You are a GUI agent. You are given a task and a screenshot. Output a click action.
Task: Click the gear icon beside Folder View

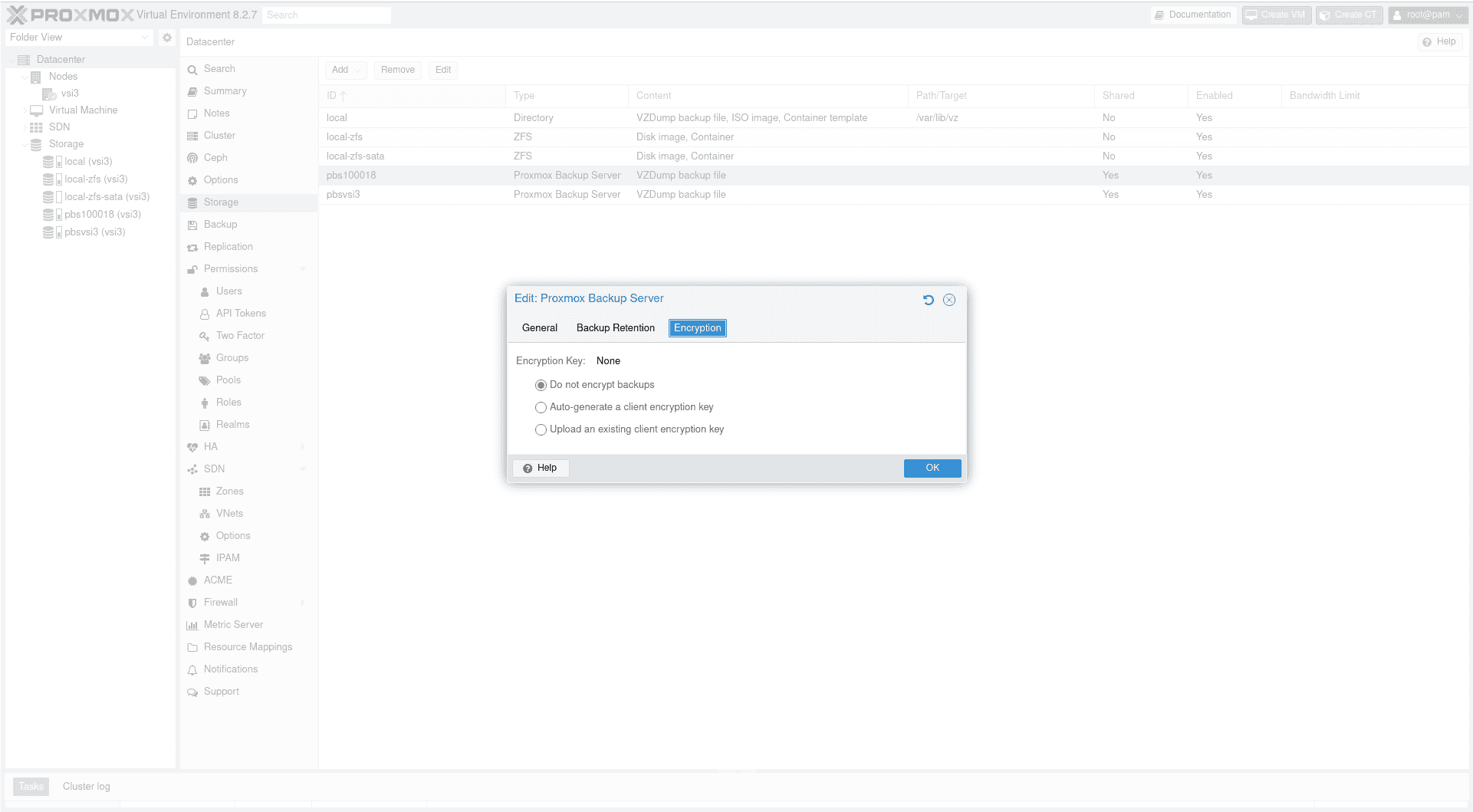coord(167,38)
